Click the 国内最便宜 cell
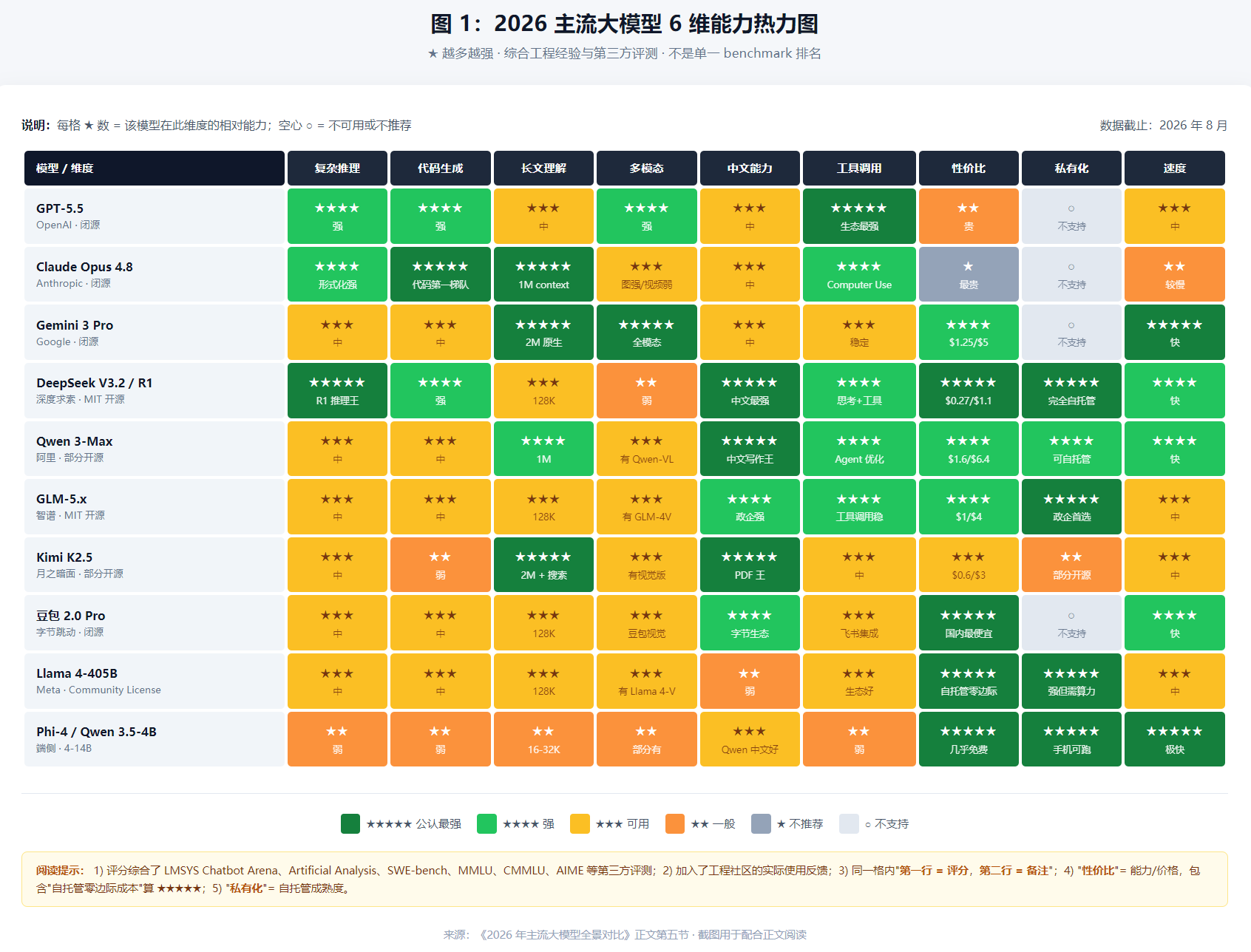 coord(969,623)
